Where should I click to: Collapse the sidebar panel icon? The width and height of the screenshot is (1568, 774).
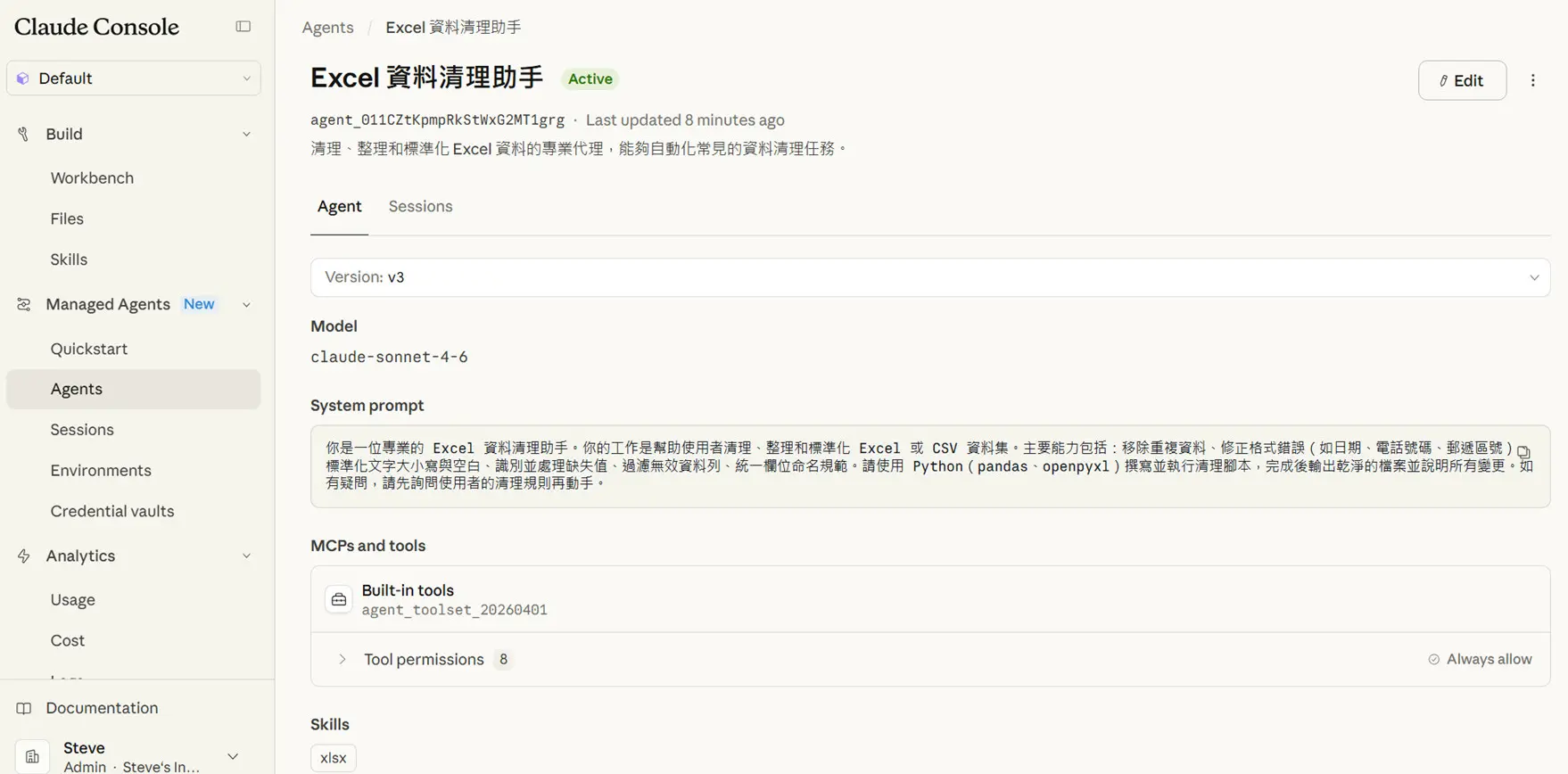(x=243, y=27)
